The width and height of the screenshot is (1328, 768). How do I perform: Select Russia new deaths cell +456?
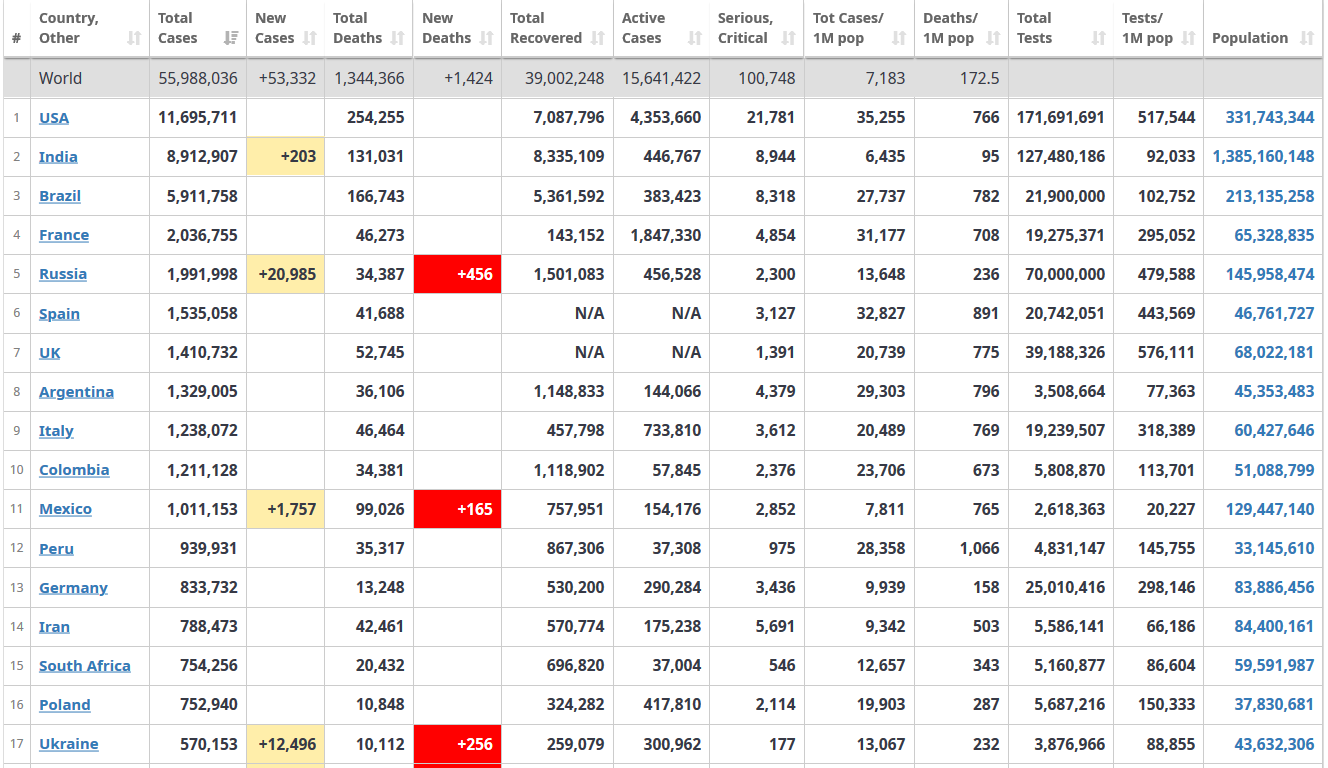(x=457, y=274)
